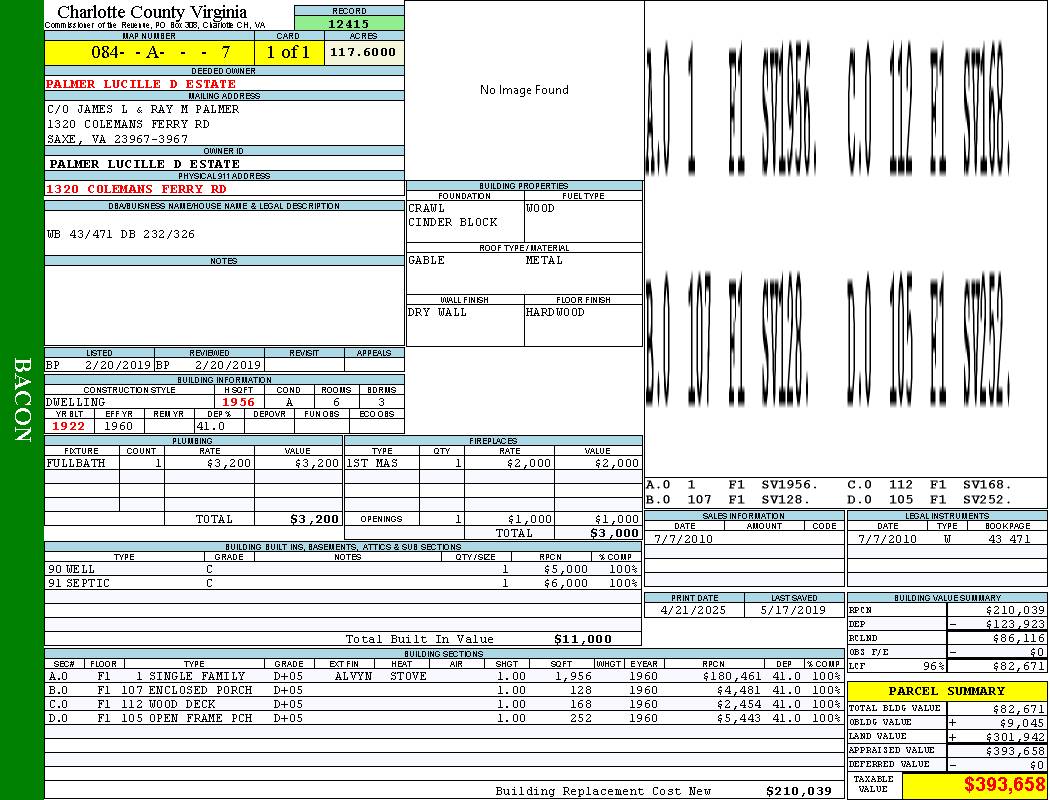This screenshot has height=800, width=1050.
Task: Select 1ST MAS fireplace type
Action: pyautogui.click(x=372, y=463)
